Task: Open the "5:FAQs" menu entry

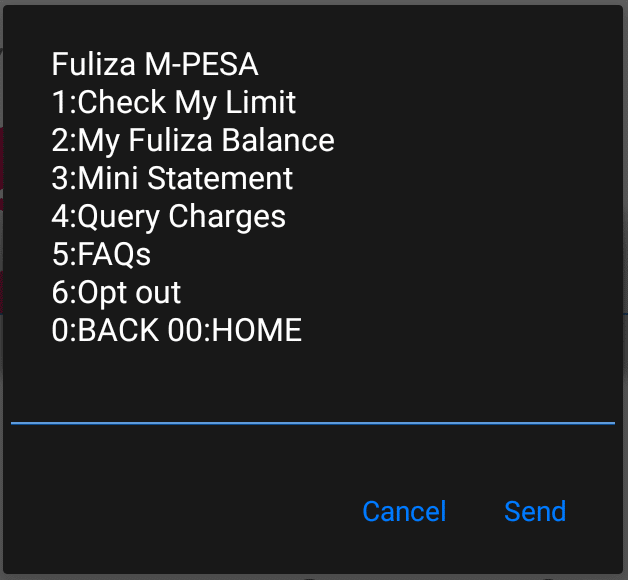Action: click(101, 254)
